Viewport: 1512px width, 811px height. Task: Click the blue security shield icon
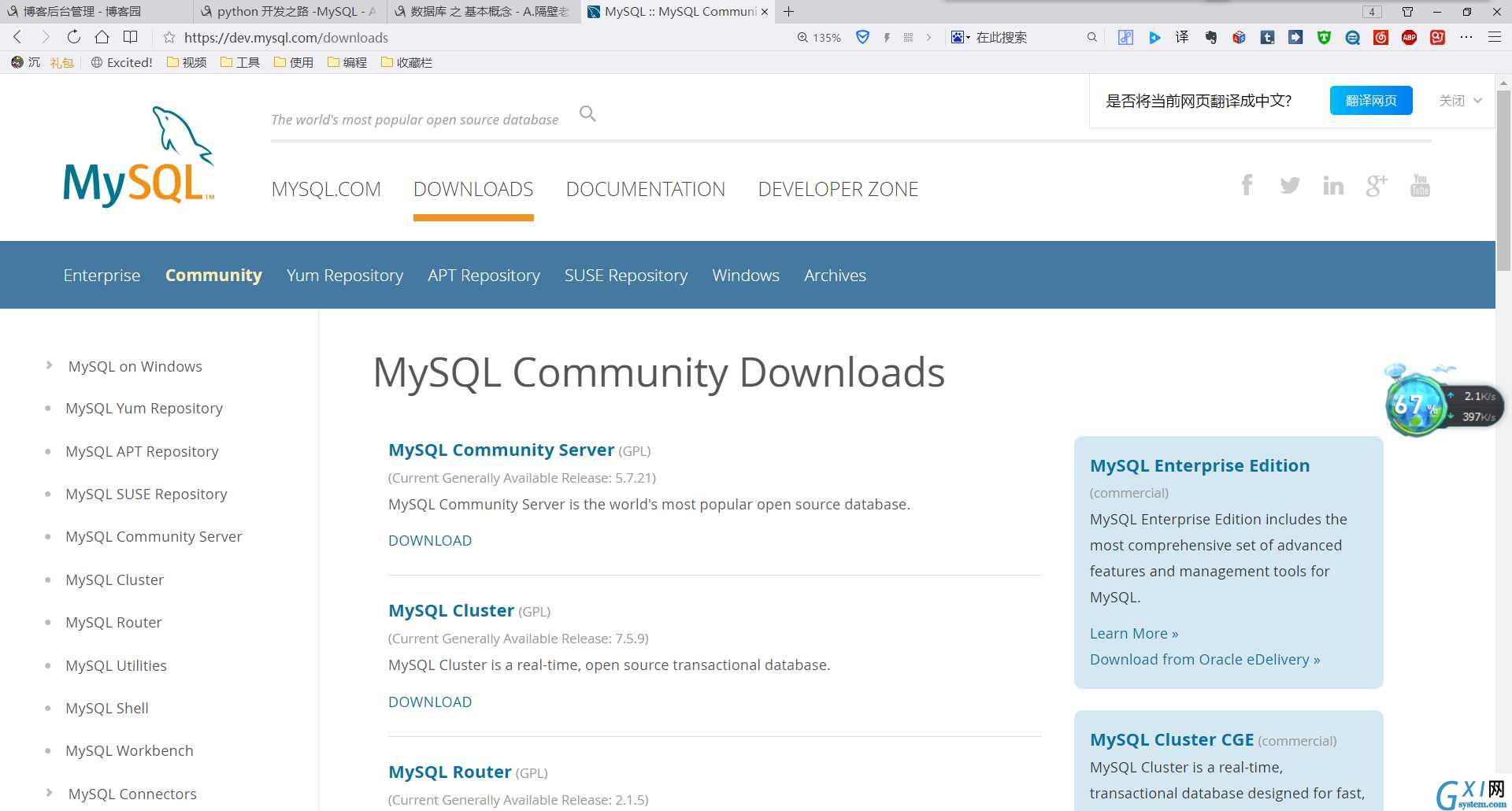[862, 37]
